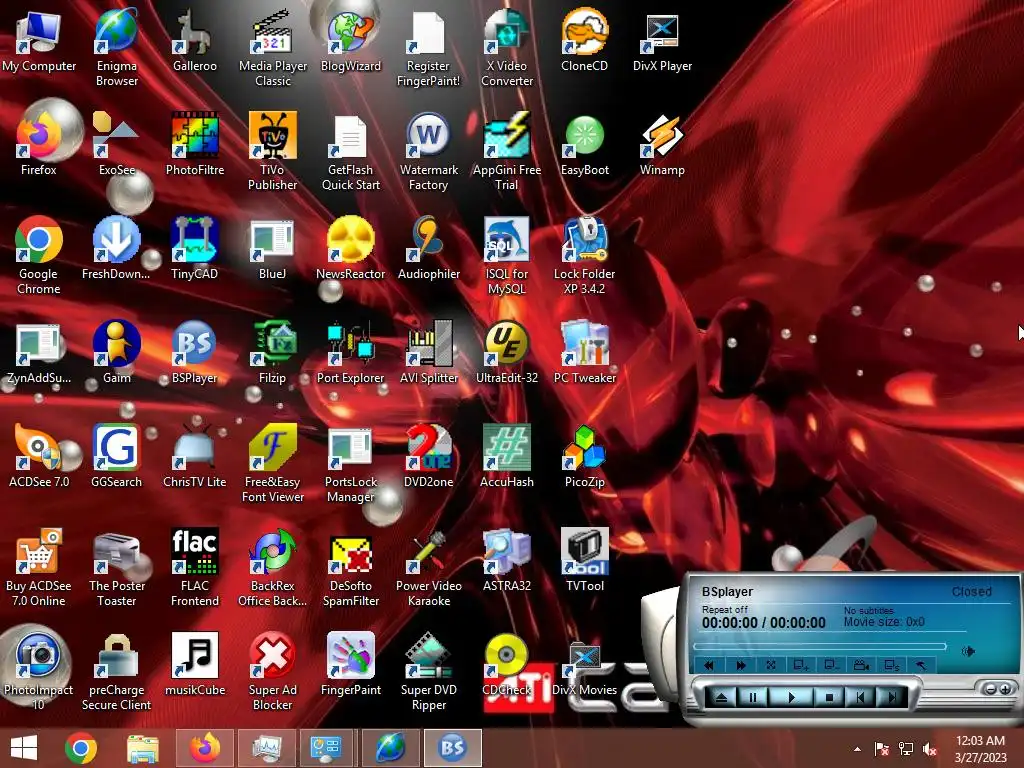Screen dimensions: 1024x768
Task: Select the AccuHash desktop icon
Action: point(507,456)
